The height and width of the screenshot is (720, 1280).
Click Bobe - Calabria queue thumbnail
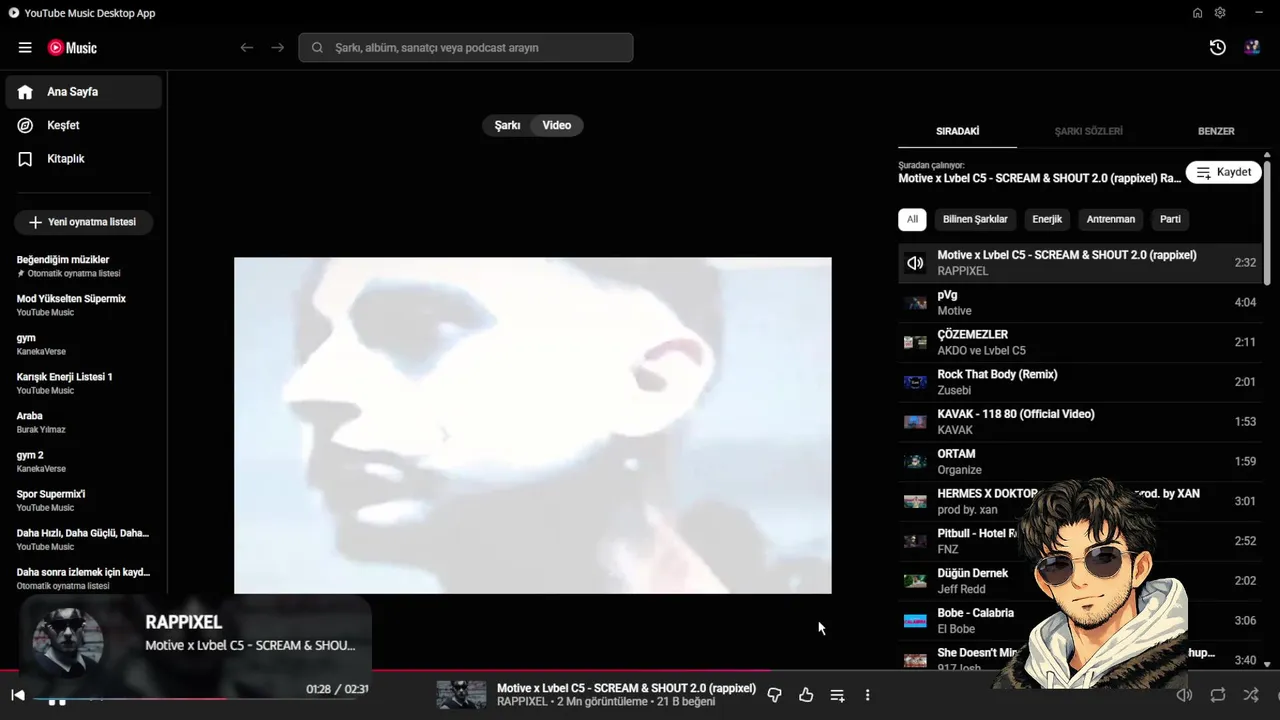click(915, 621)
